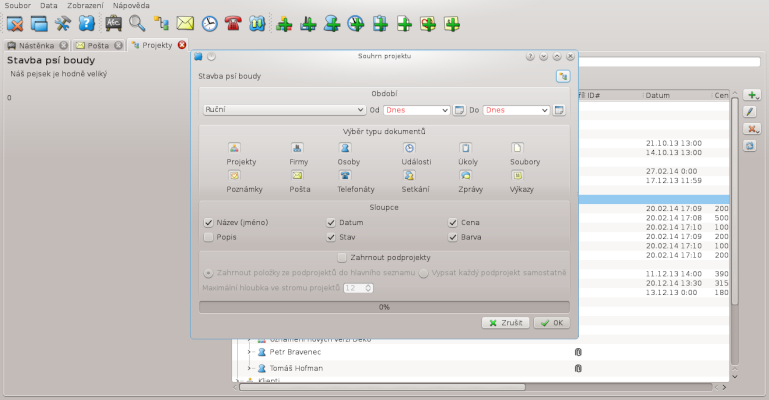Click the Zrušit button
Viewport: 769px width, 400px height.
click(x=505, y=323)
